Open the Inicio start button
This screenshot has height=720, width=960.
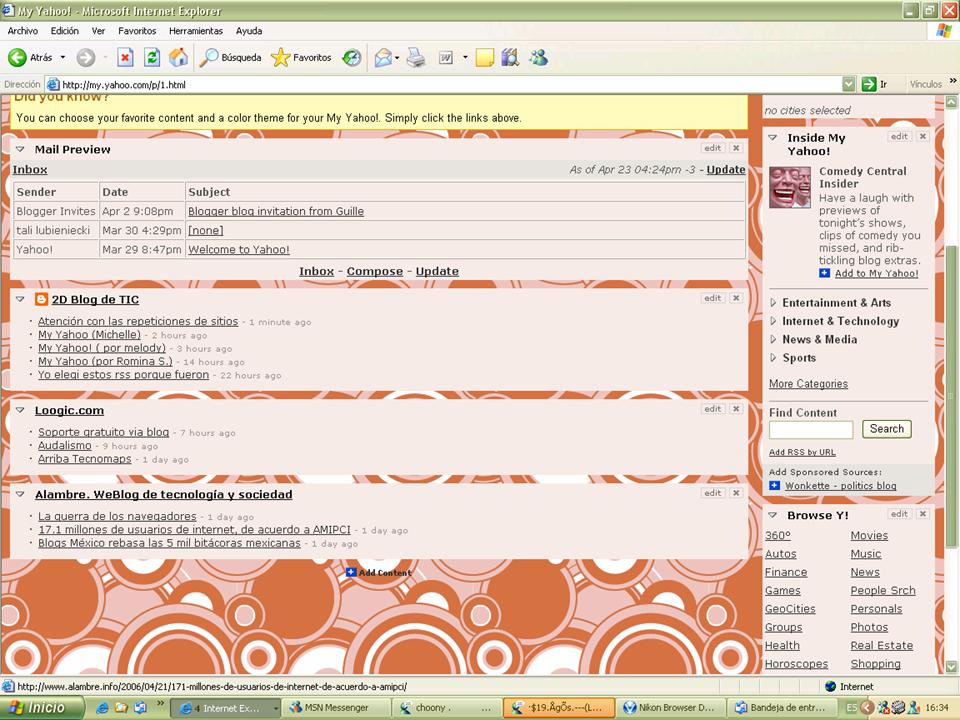(x=42, y=708)
